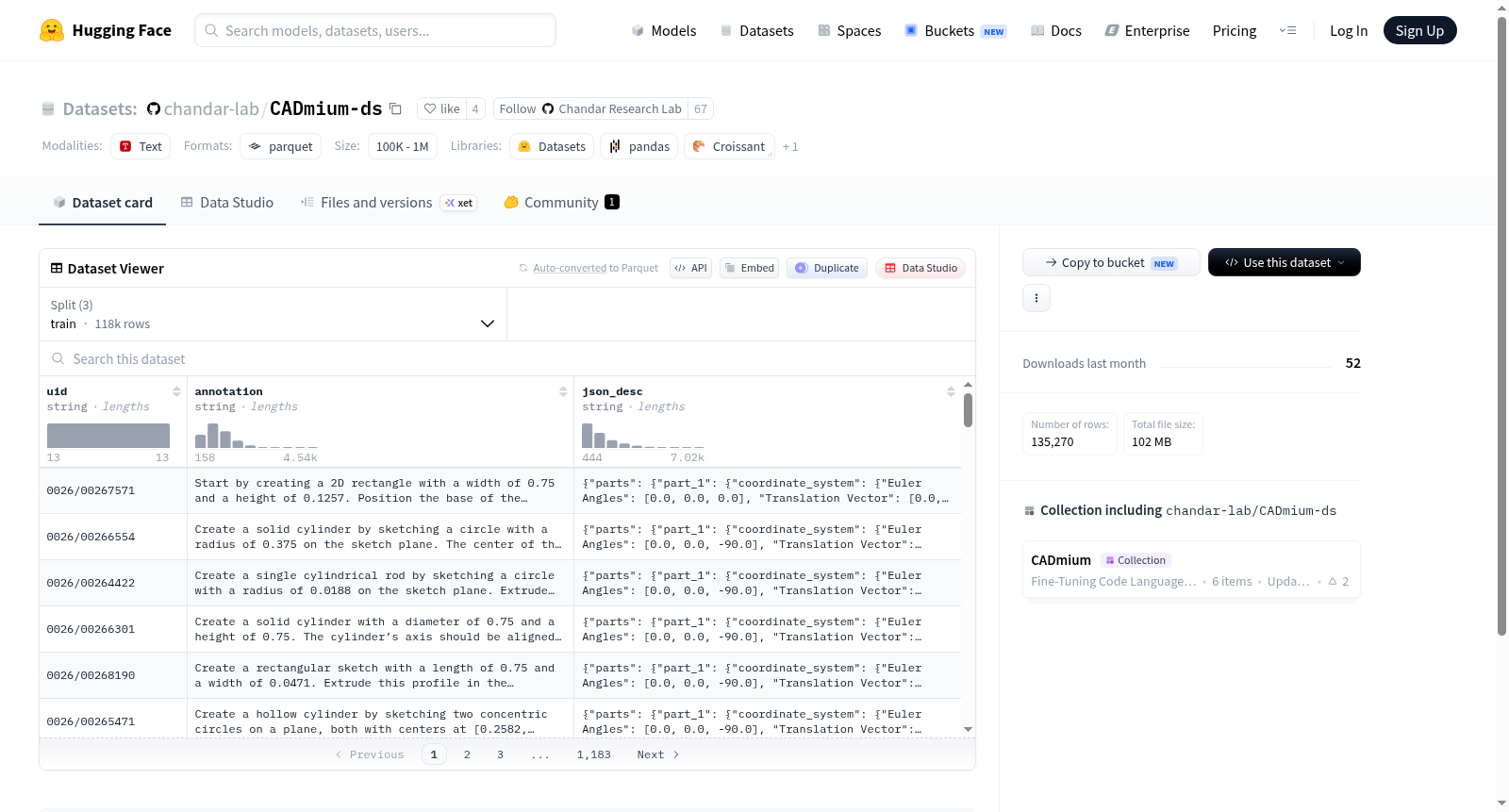Viewport: 1509px width, 812px height.
Task: Click the Log In link
Action: tap(1349, 30)
